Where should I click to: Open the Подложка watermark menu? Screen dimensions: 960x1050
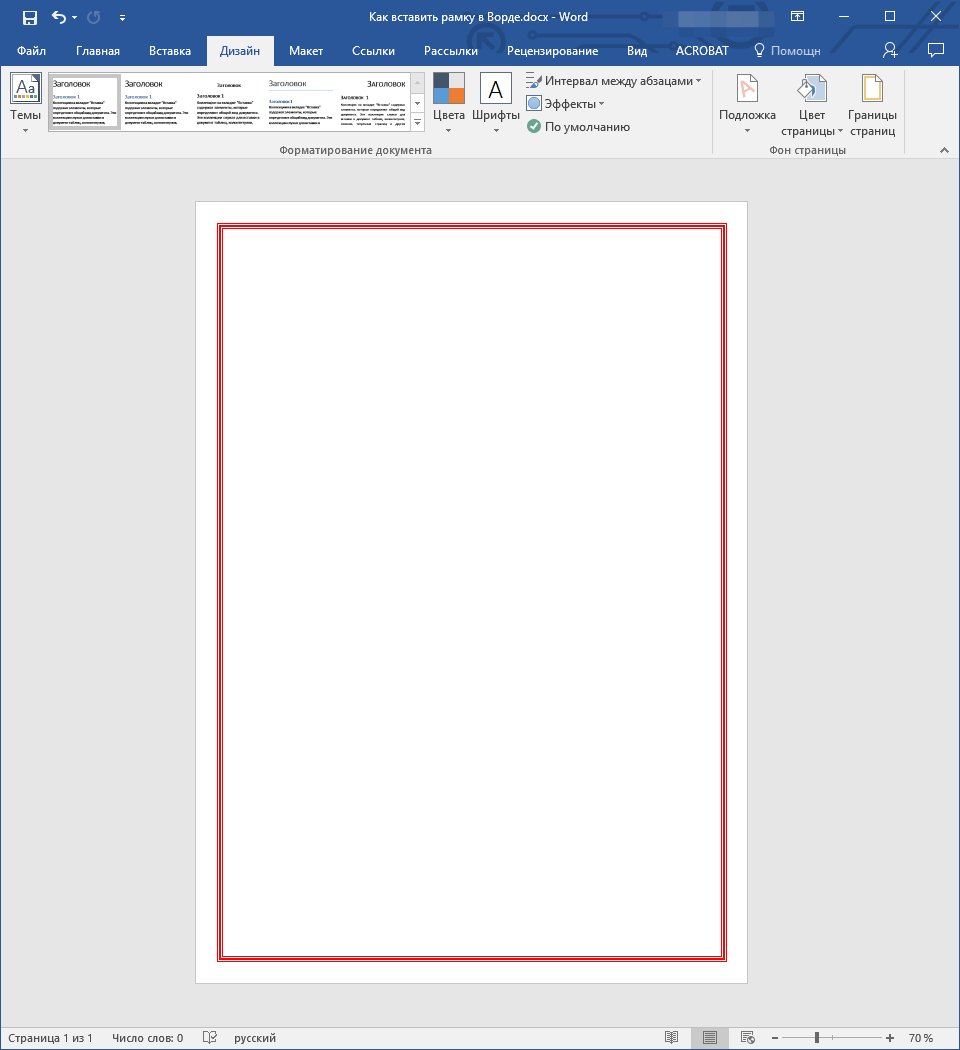pos(747,104)
